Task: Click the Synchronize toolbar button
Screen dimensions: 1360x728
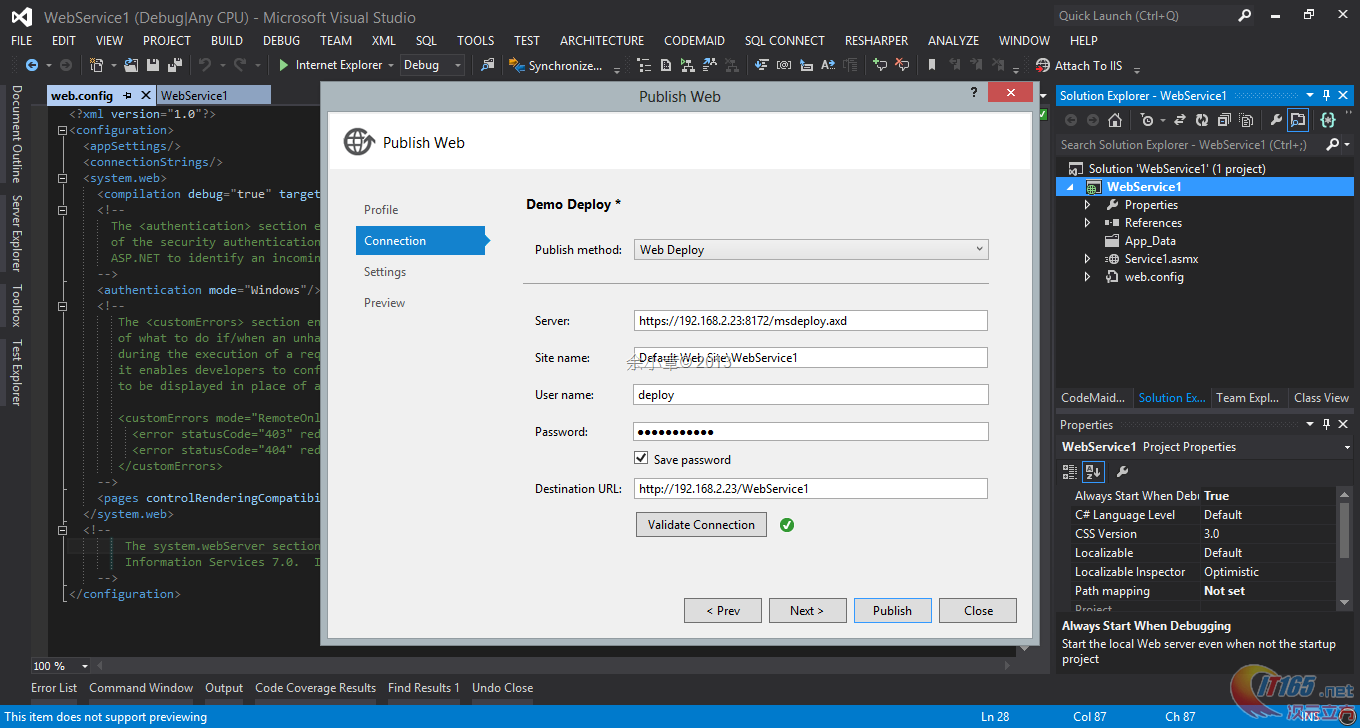Action: click(x=556, y=65)
